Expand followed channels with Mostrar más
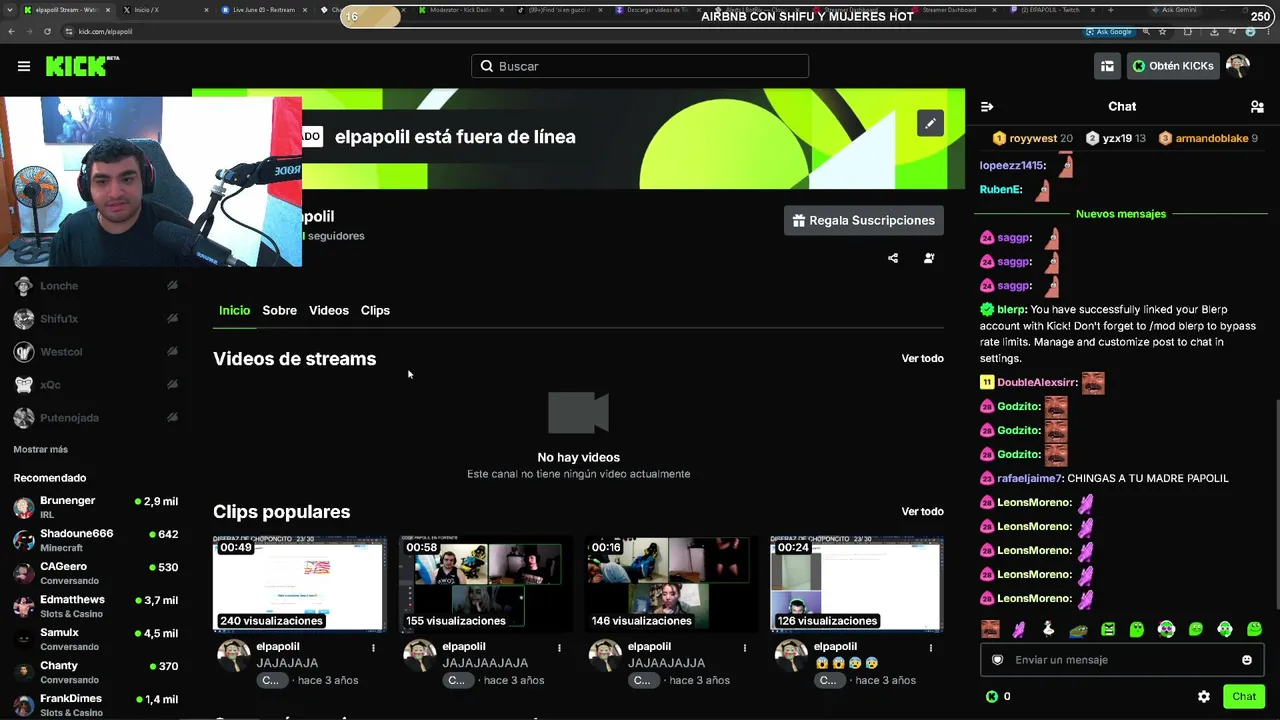Viewport: 1280px width, 720px height. pyautogui.click(x=41, y=449)
